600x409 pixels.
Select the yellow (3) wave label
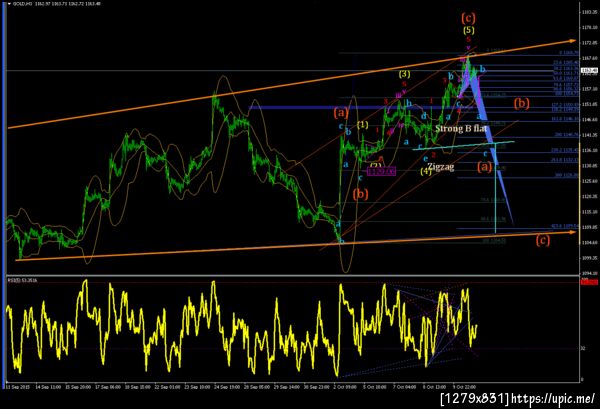404,73
